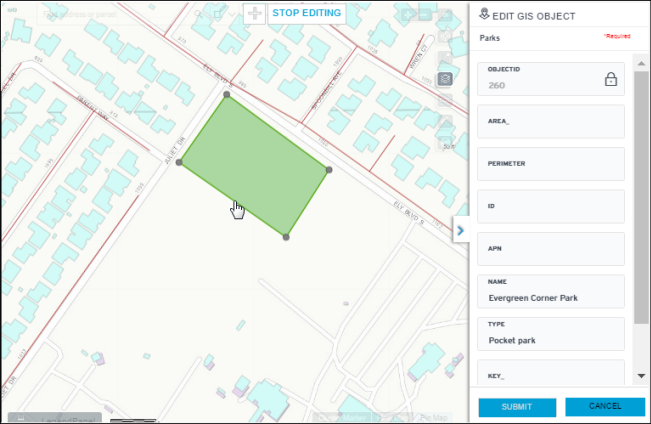Click into the AREA_ field
This screenshot has width=651, height=424.
click(553, 125)
